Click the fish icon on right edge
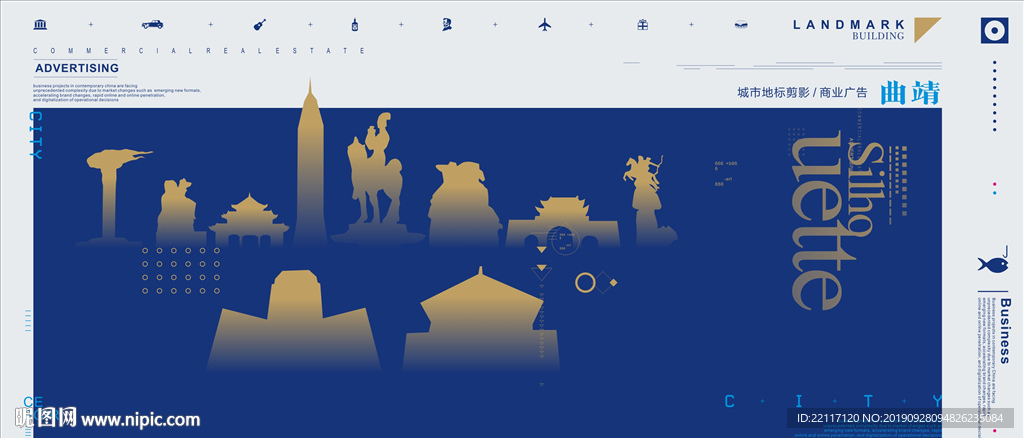 click(993, 264)
